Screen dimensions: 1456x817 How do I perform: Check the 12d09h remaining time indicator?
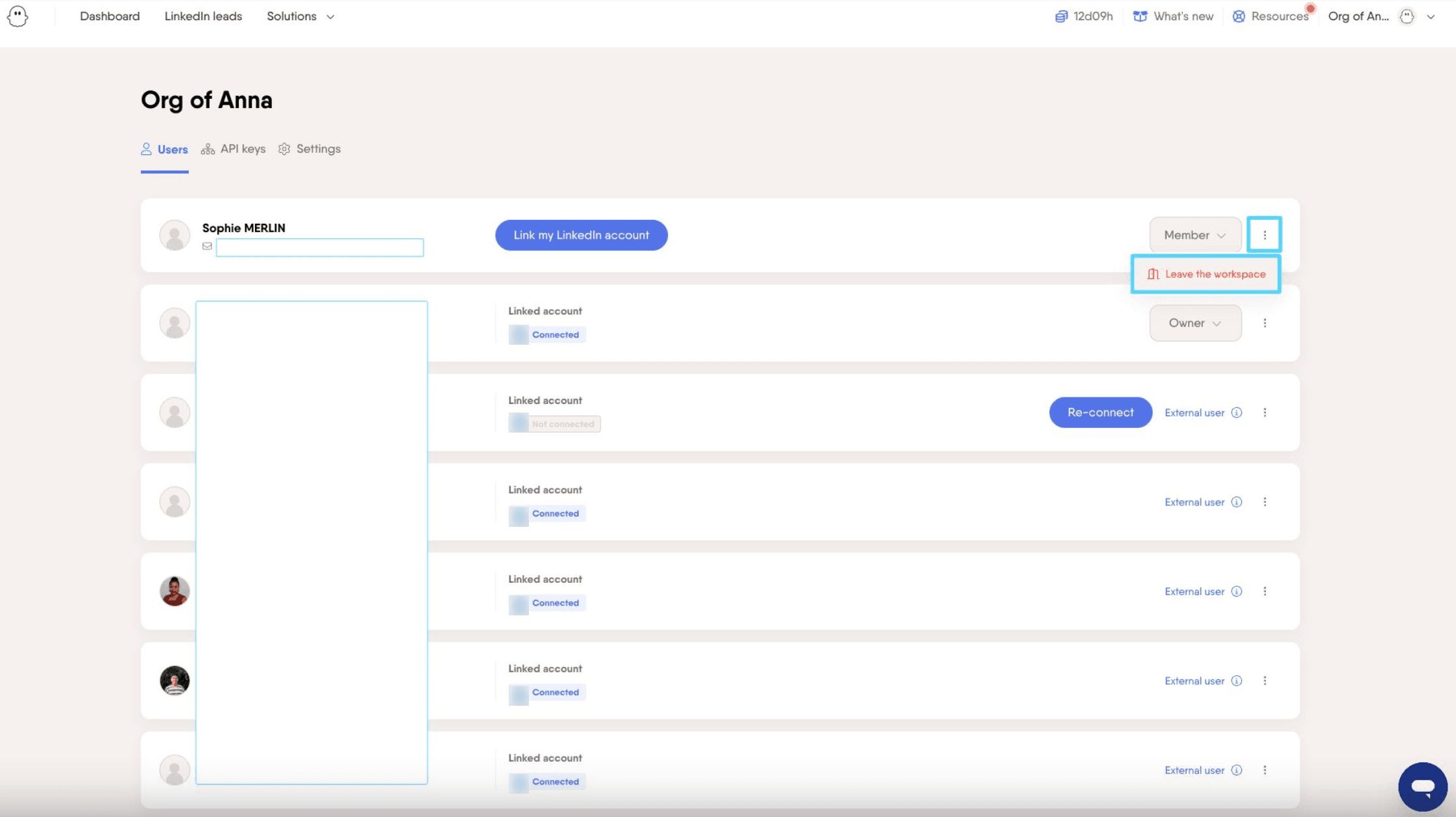(x=1084, y=16)
